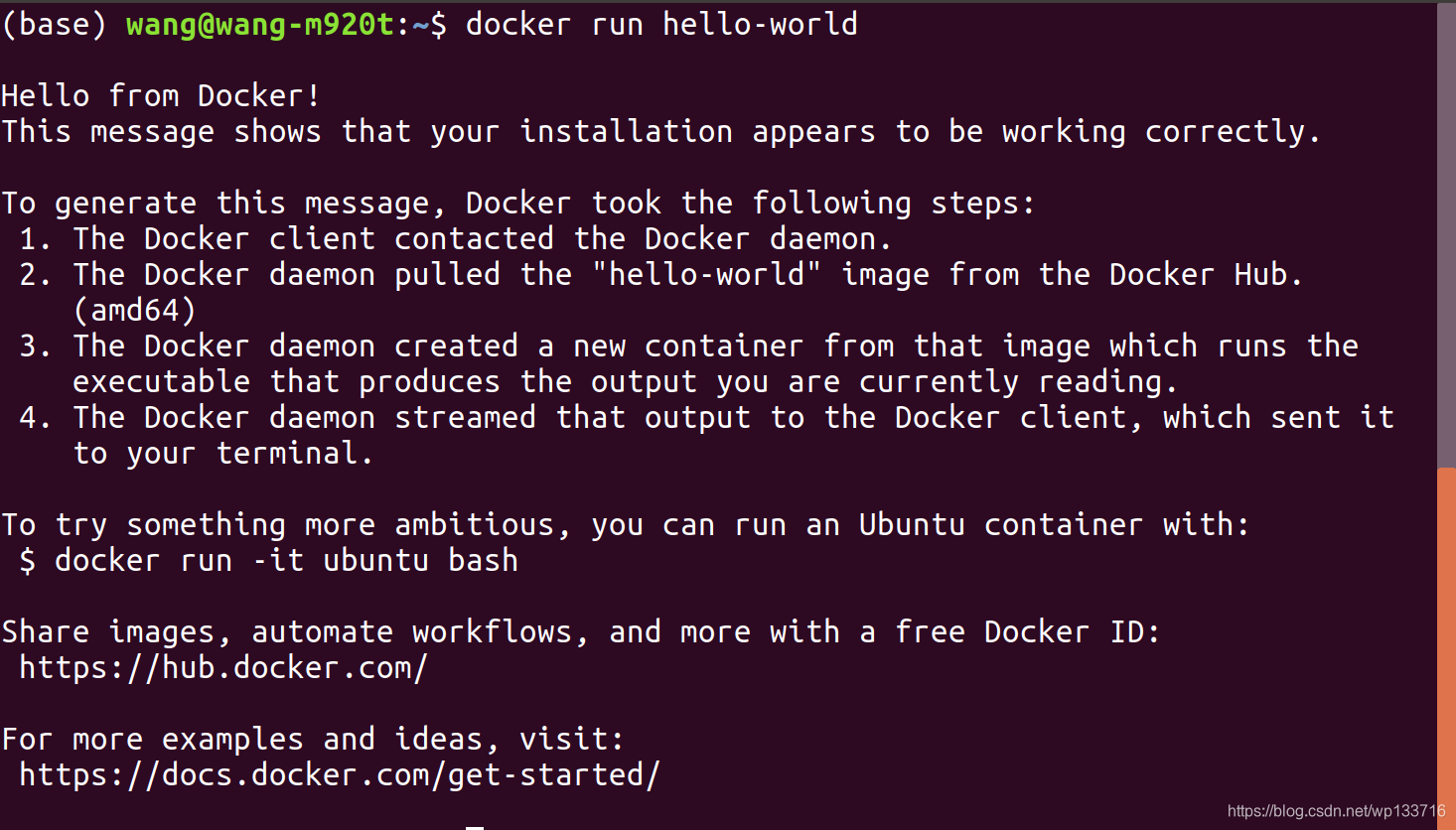This screenshot has width=1456, height=830.
Task: Click the orange terminal scrollbar thumb
Action: click(x=1446, y=647)
